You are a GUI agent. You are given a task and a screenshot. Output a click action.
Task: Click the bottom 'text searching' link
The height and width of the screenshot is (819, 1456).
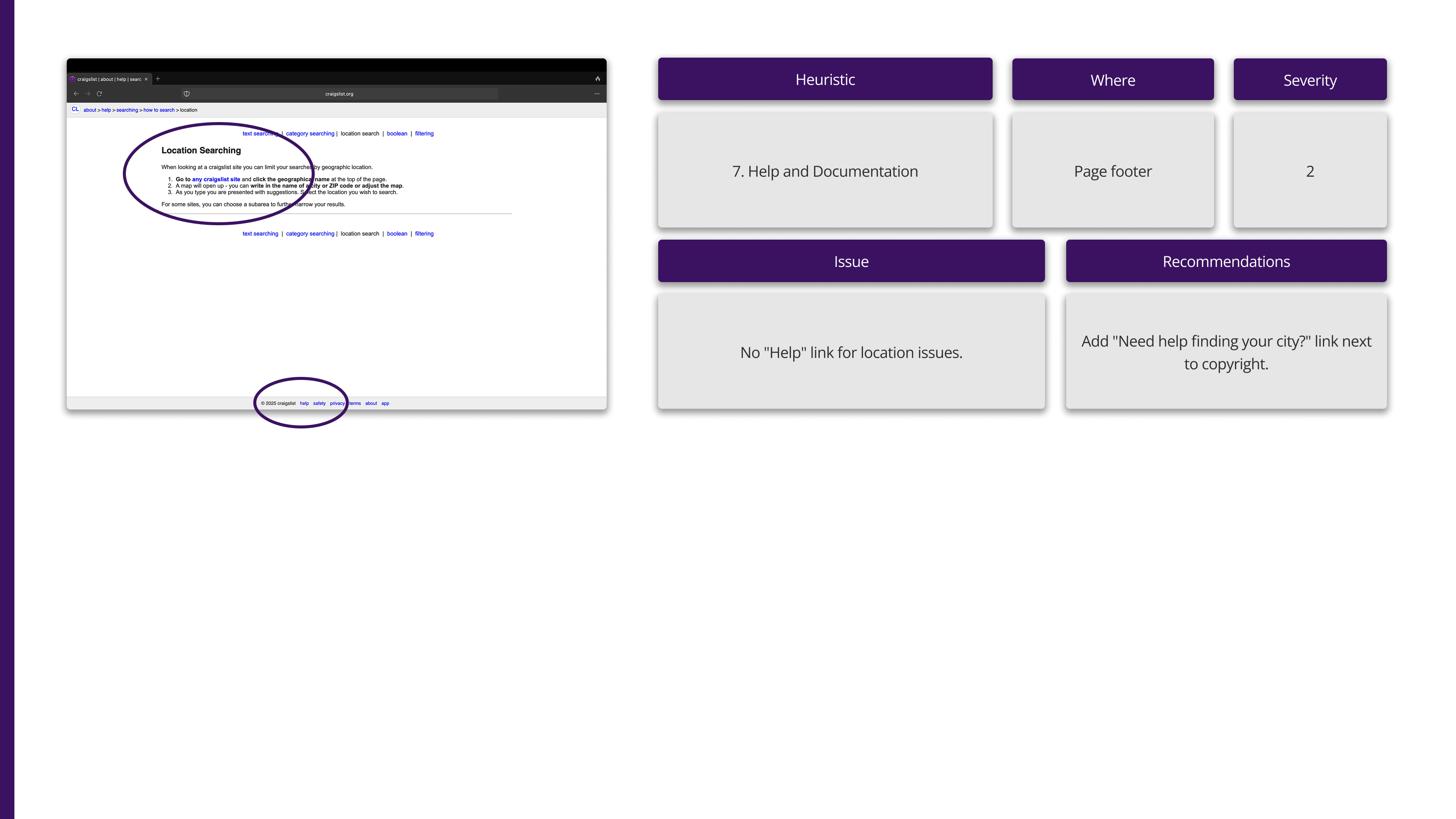click(260, 234)
